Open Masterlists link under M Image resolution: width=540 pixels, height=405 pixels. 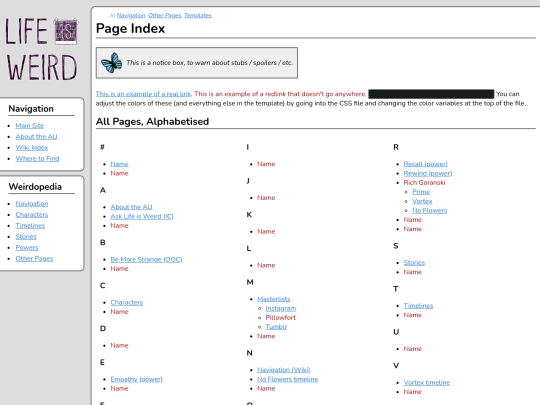274,299
